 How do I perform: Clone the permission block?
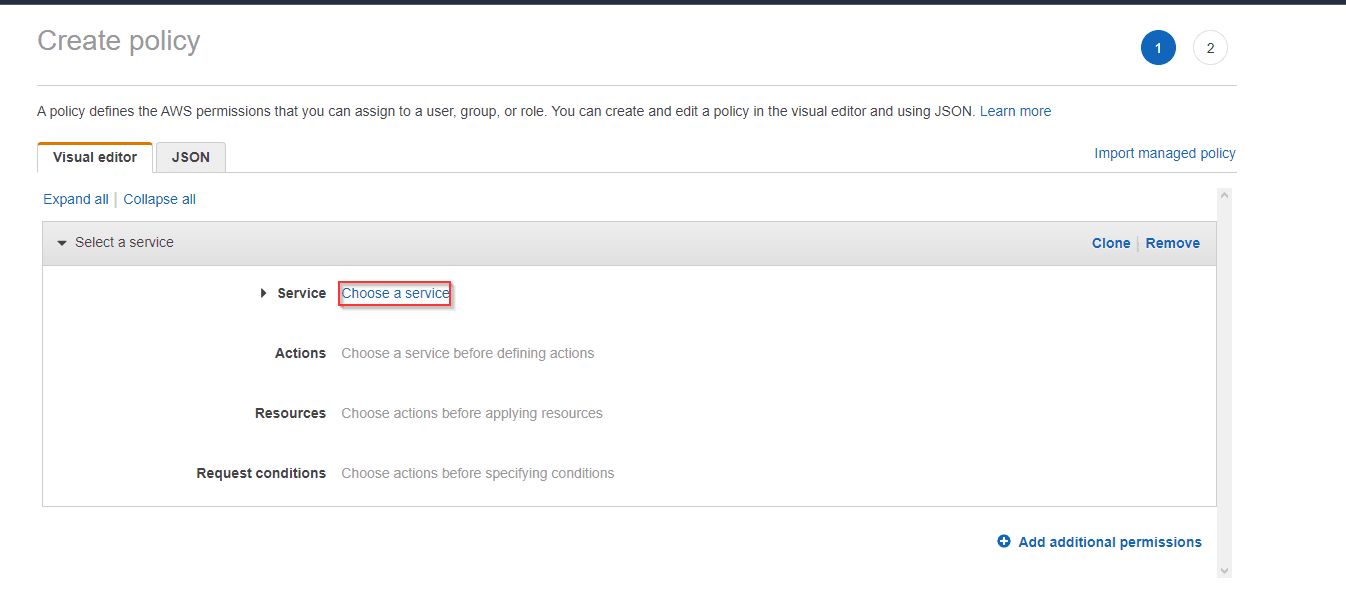pyautogui.click(x=1110, y=243)
